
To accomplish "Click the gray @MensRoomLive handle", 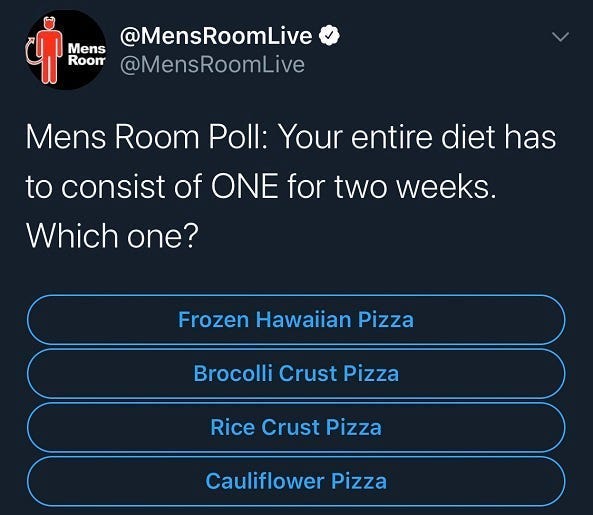I will click(212, 64).
